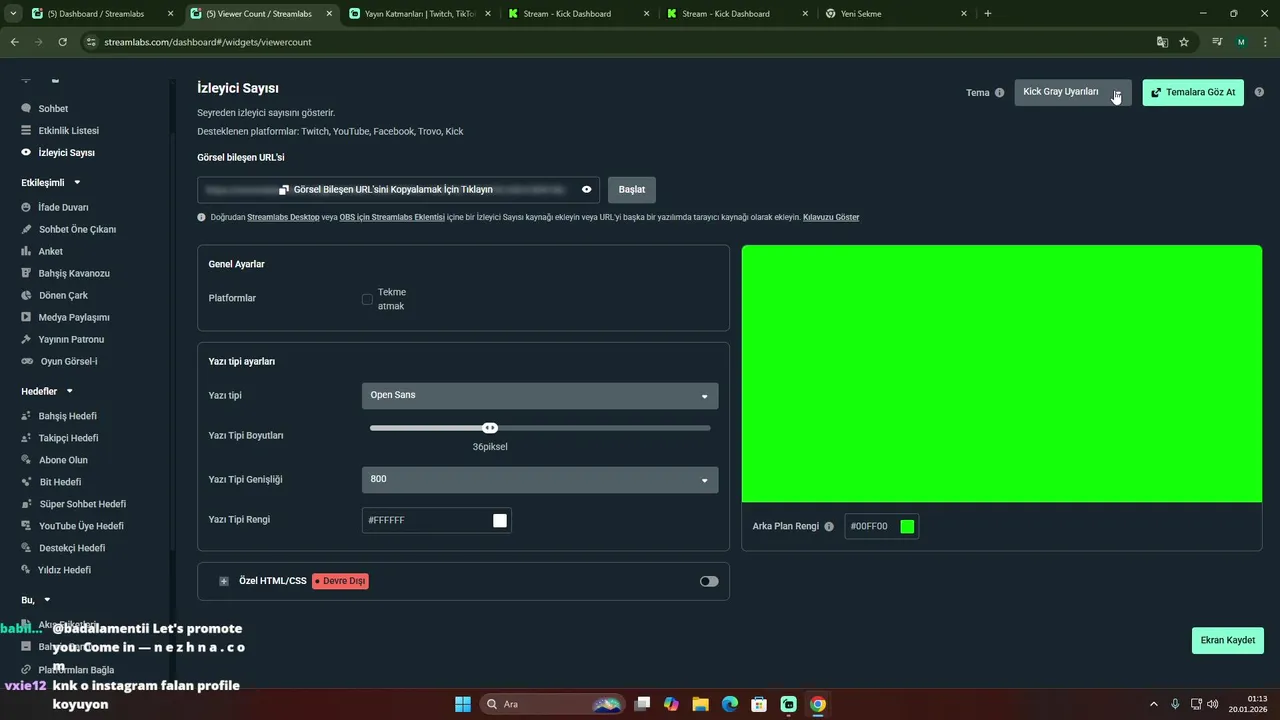The height and width of the screenshot is (720, 1280).
Task: Open Google Translate icon in address bar
Action: point(1162,42)
